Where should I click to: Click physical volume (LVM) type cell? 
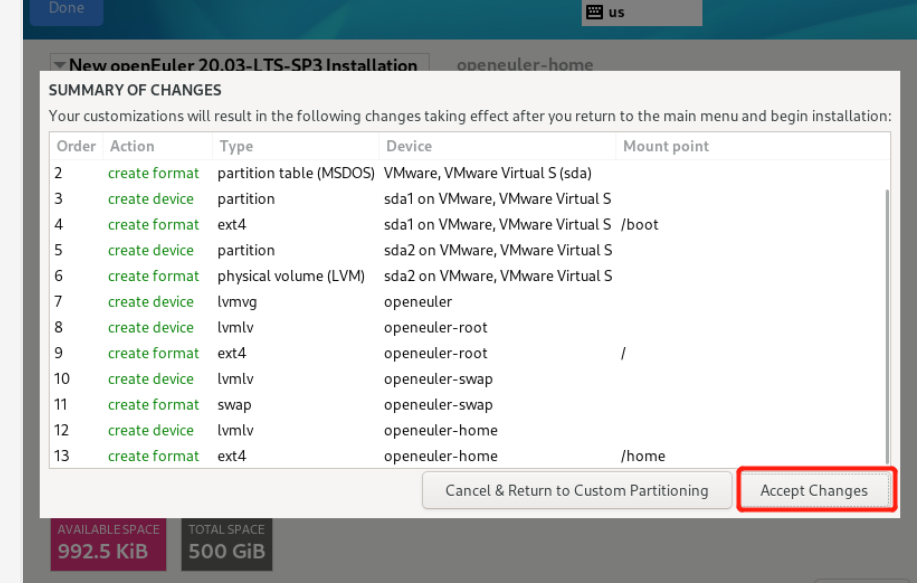coord(291,276)
